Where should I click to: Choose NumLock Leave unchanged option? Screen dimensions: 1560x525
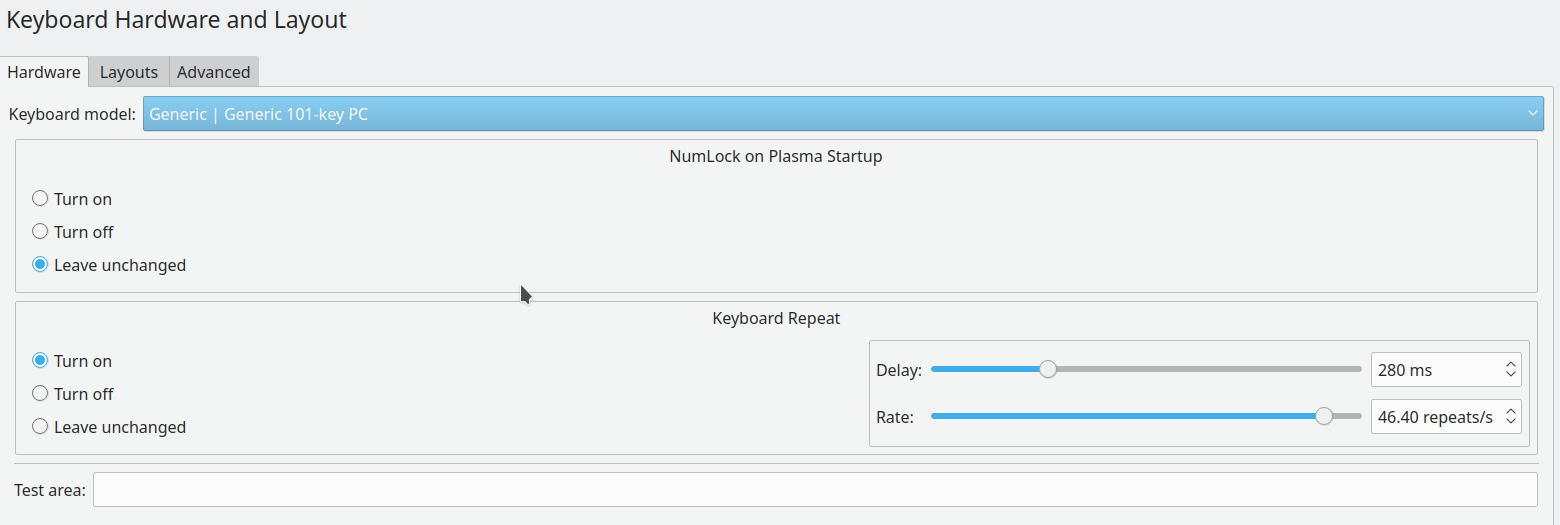pyautogui.click(x=41, y=265)
